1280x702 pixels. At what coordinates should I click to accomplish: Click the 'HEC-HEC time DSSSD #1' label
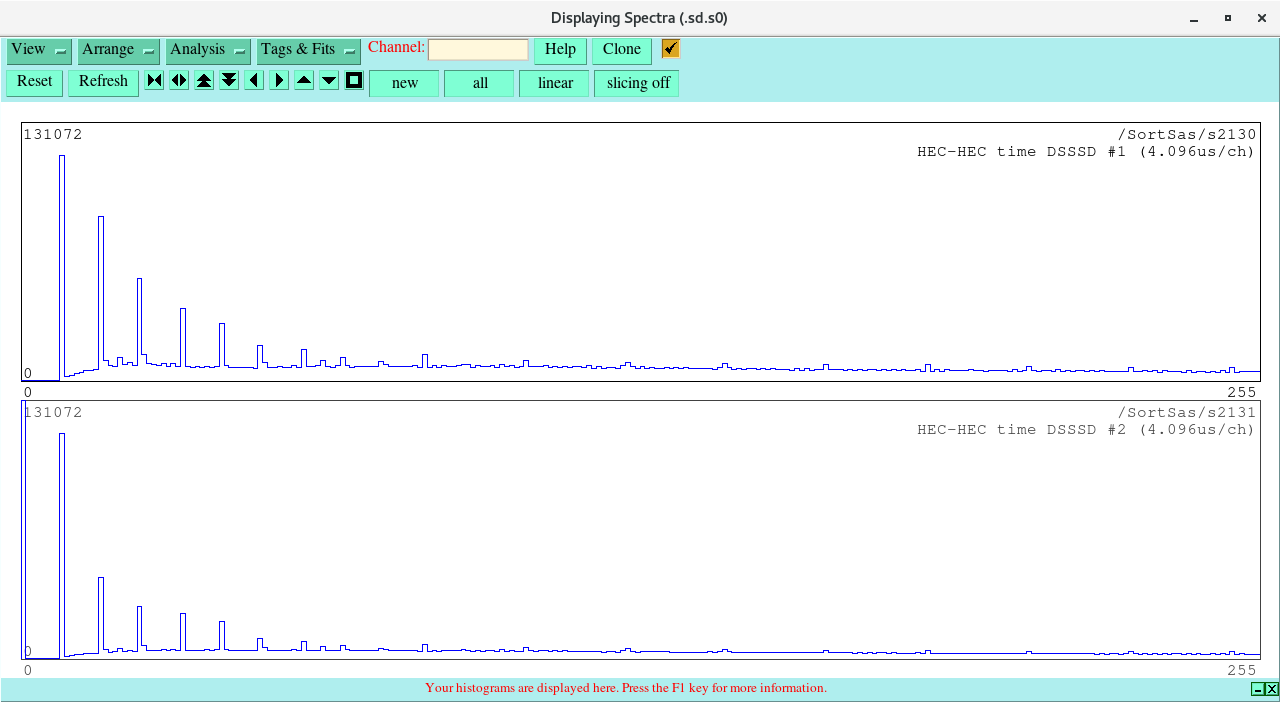coord(1022,152)
